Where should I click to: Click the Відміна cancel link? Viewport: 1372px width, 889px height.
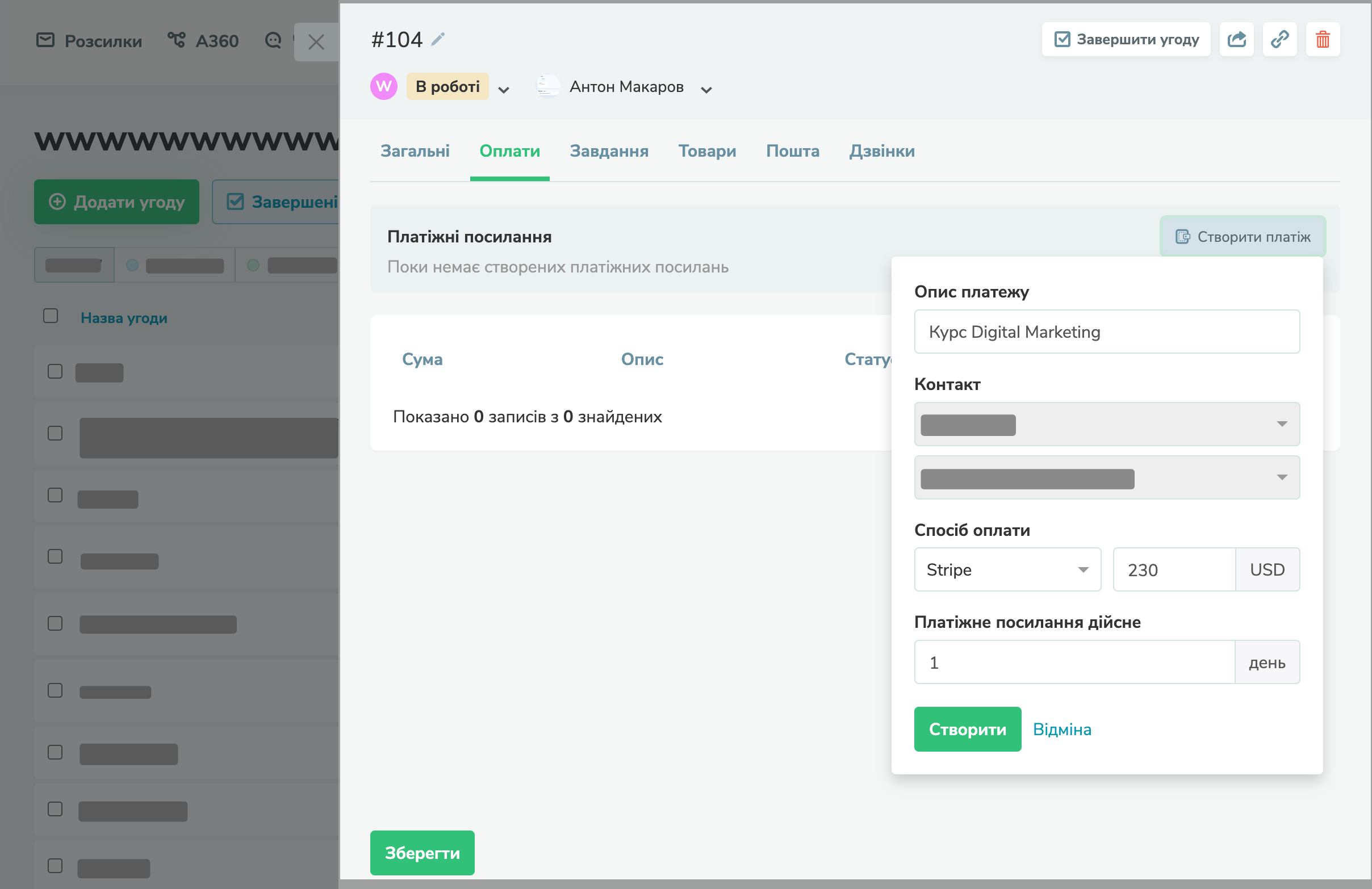(x=1062, y=729)
